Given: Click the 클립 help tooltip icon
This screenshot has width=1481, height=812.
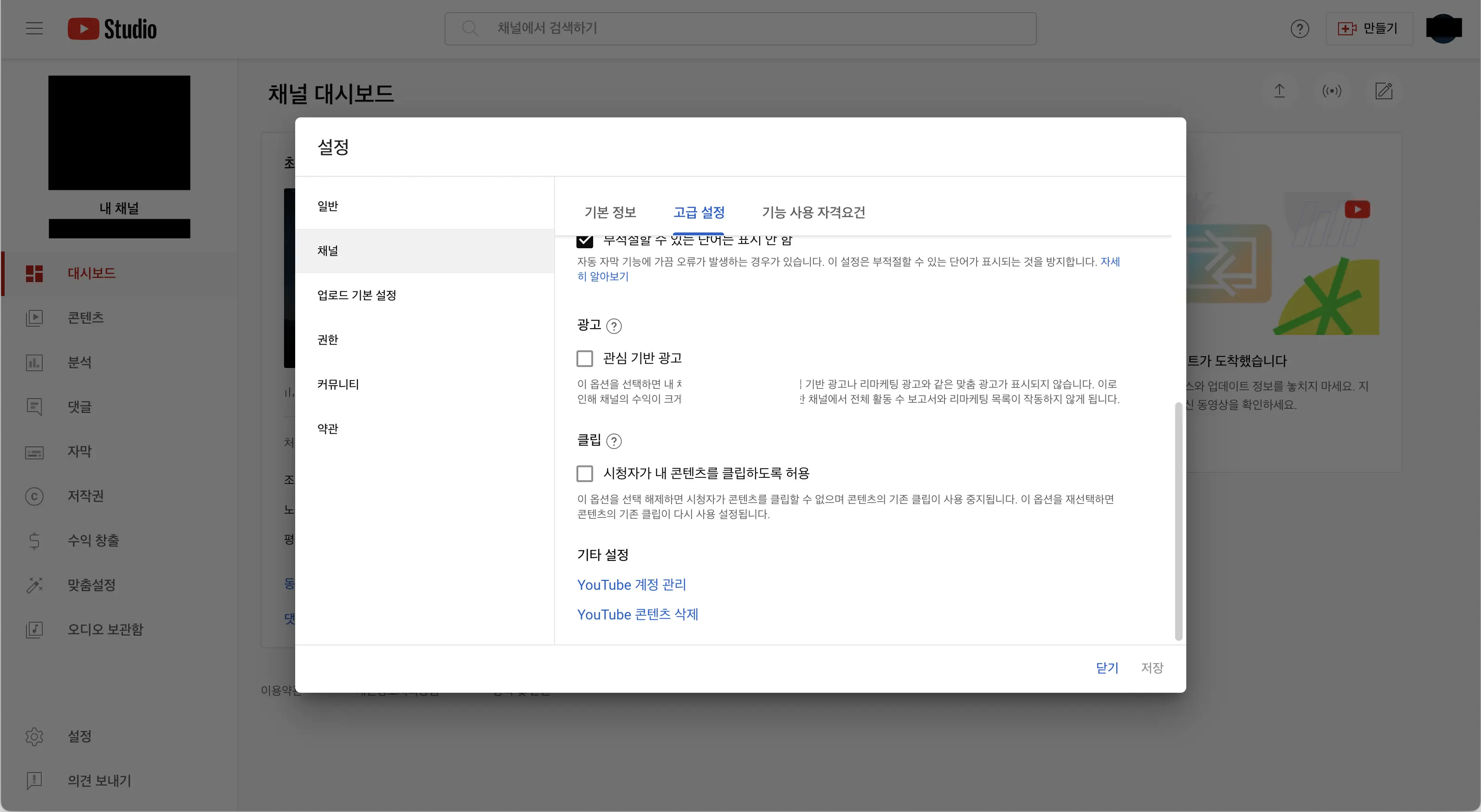Looking at the screenshot, I should point(614,441).
